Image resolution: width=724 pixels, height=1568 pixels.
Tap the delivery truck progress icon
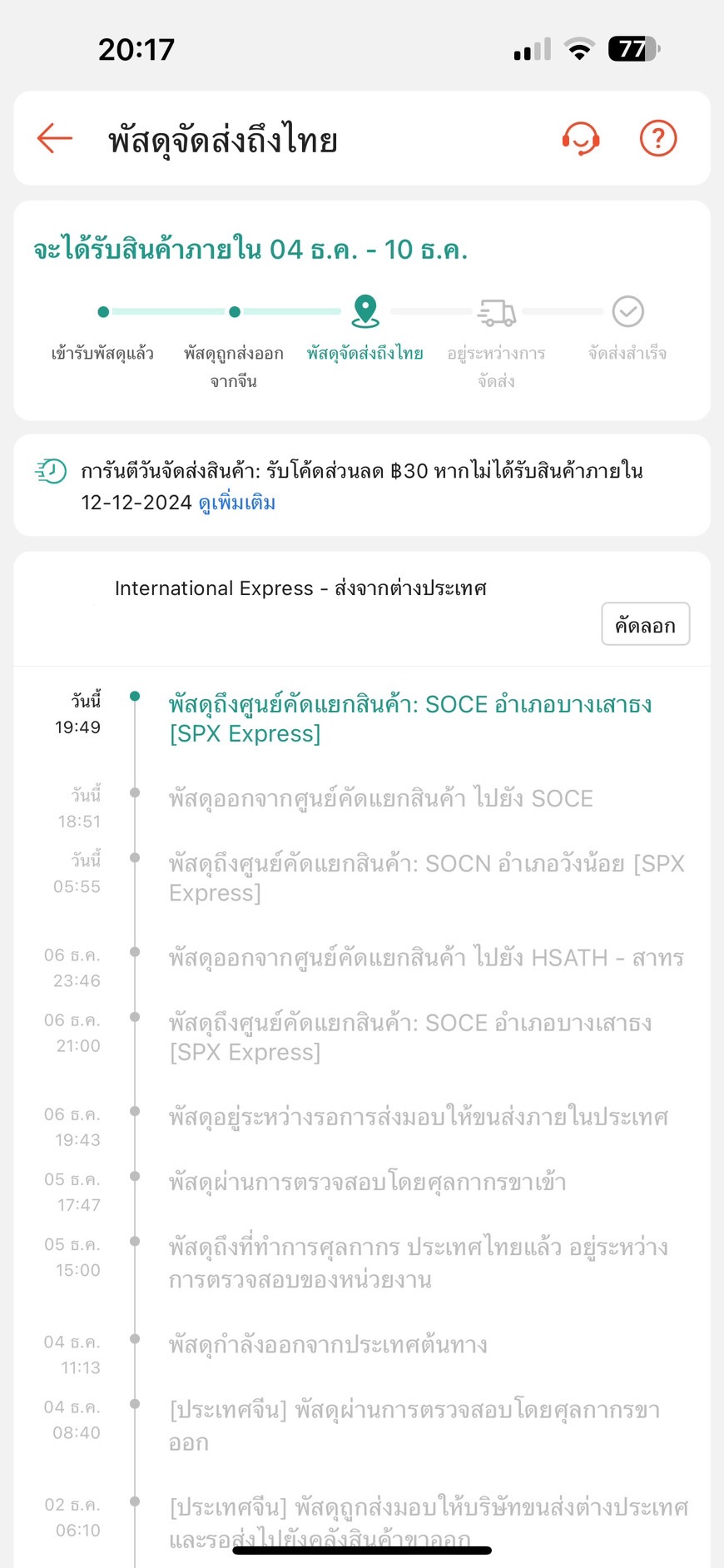coord(497,312)
